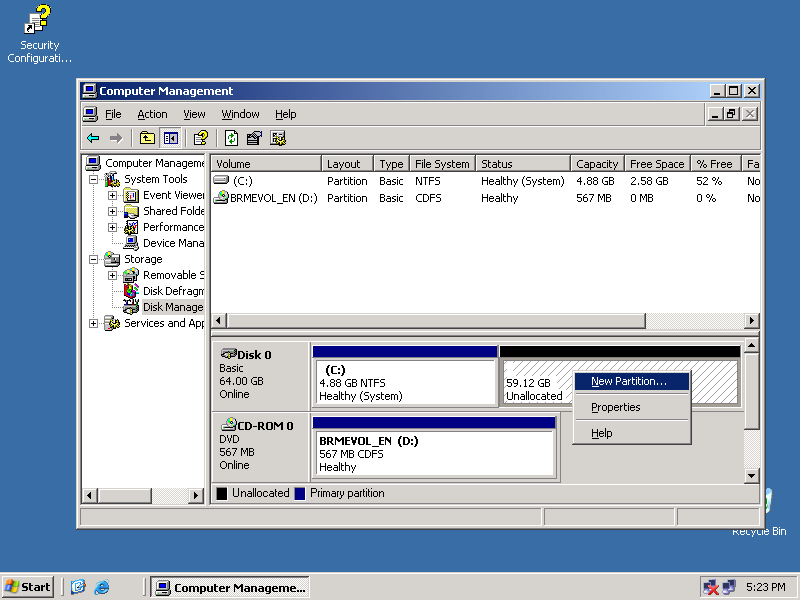Click the Unallocated black legend swatch
Viewport: 800px width, 600px height.
pyautogui.click(x=221, y=493)
